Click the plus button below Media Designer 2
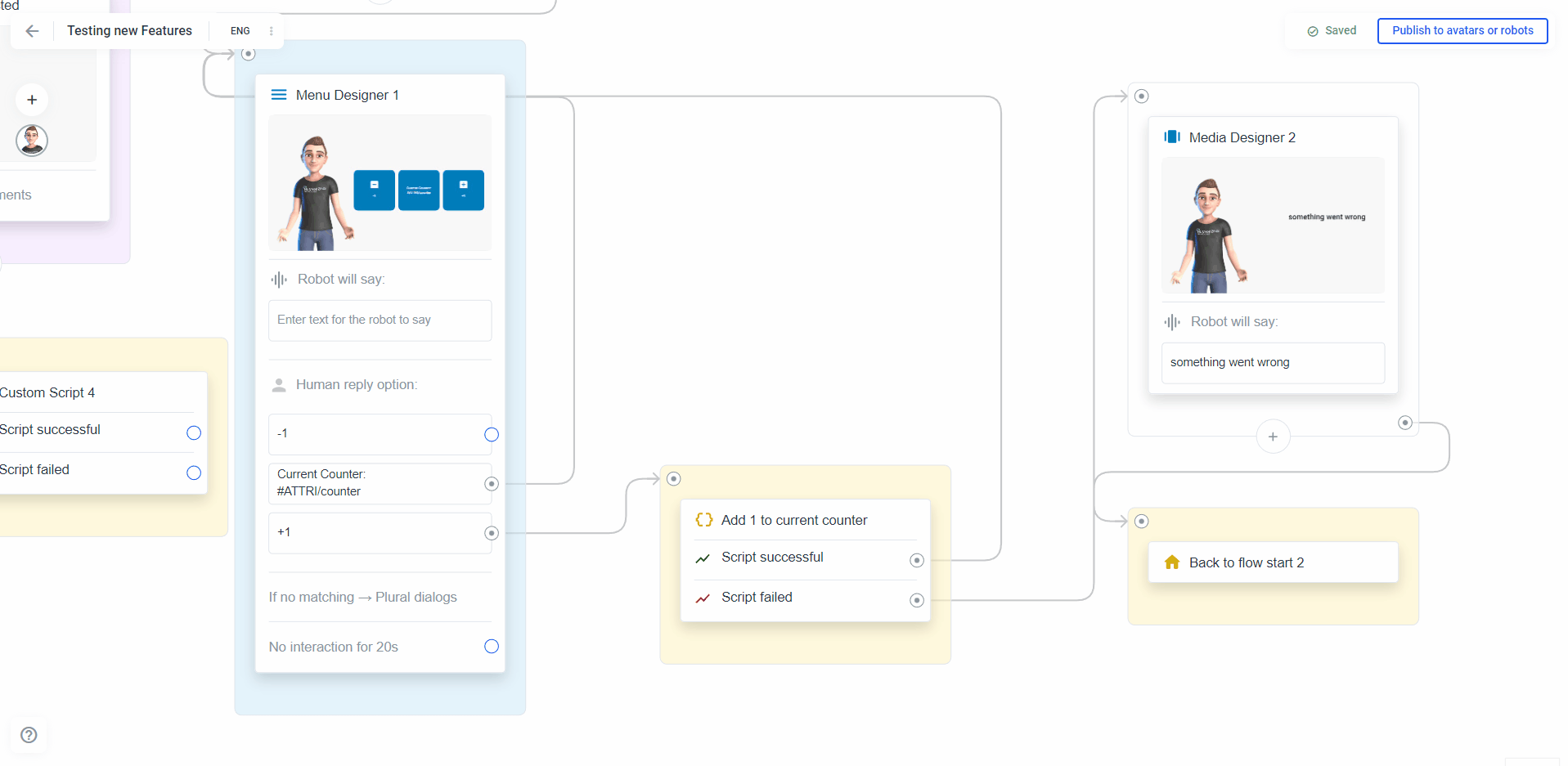Screen dimensions: 1568x766 (x=1273, y=437)
